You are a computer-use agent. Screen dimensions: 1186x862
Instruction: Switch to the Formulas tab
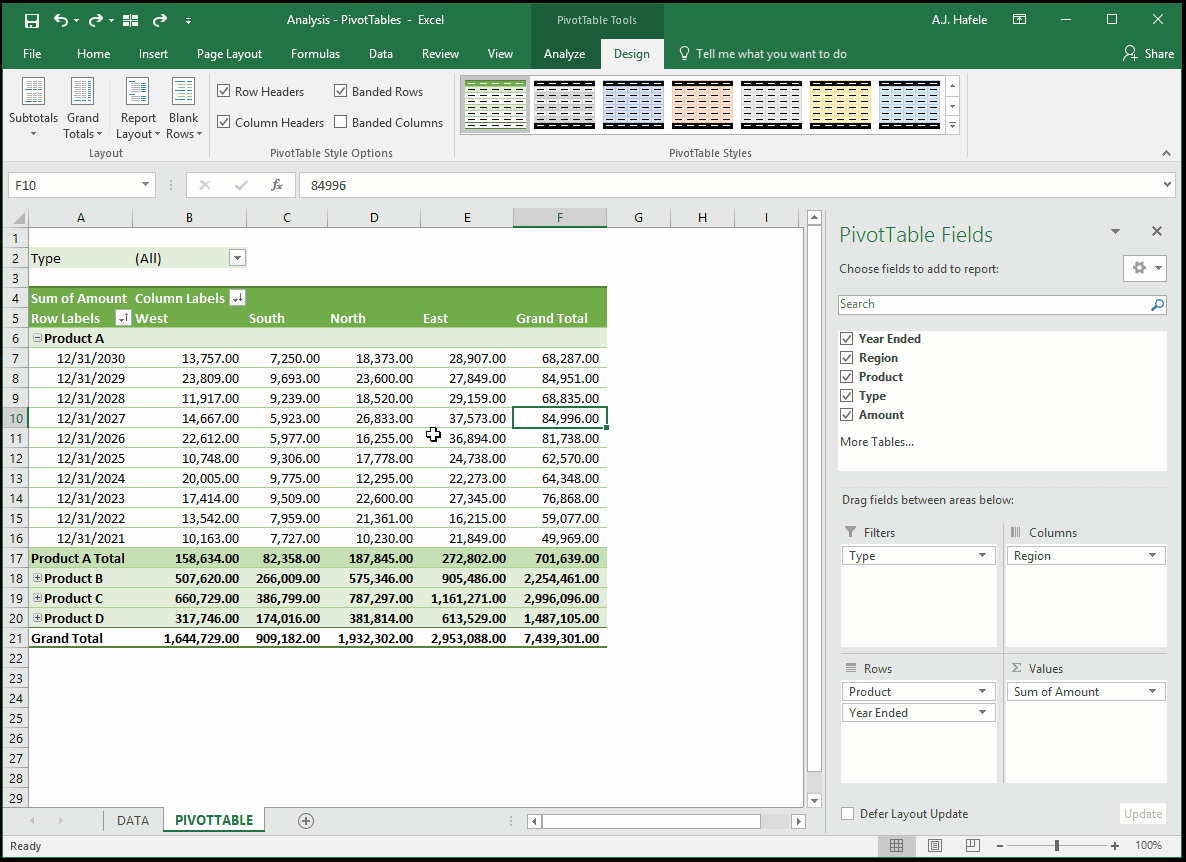click(x=315, y=54)
